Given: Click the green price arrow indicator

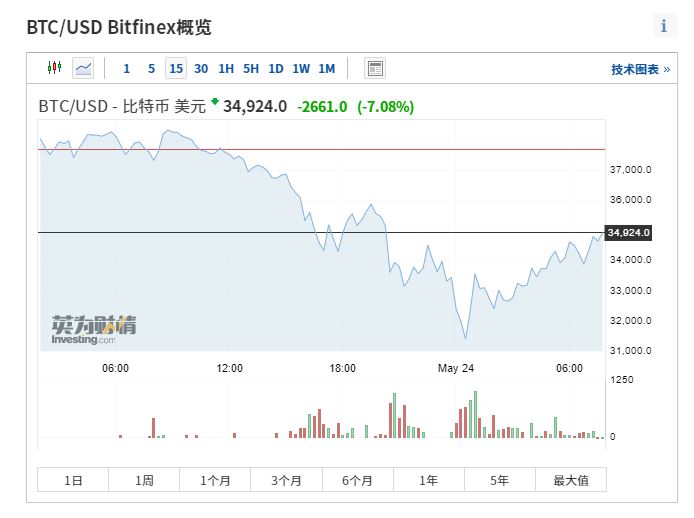Looking at the screenshot, I should click(214, 102).
